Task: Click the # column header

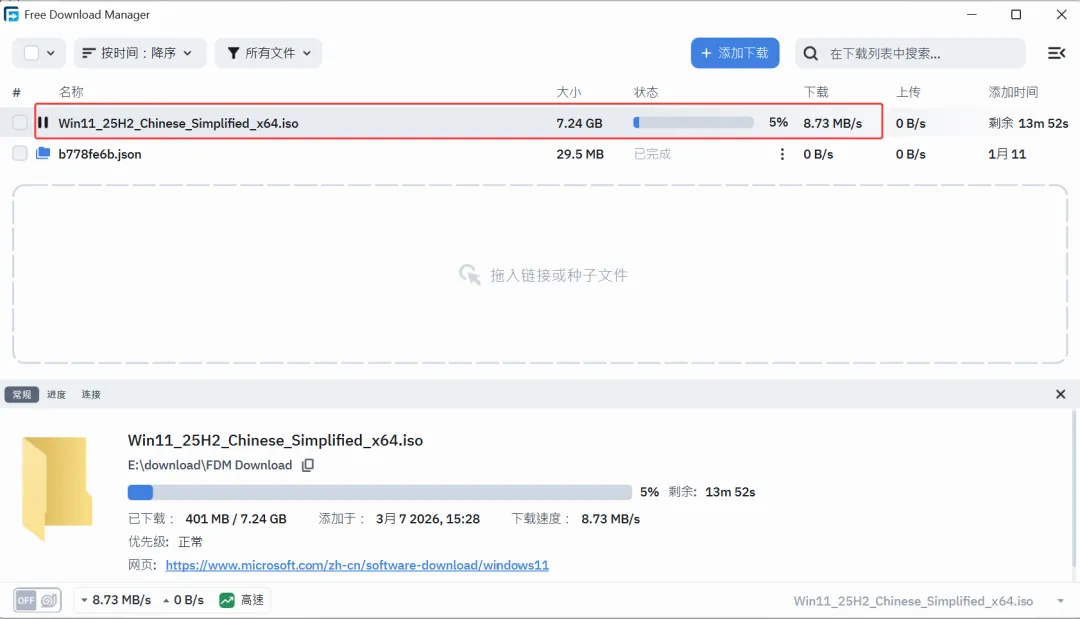Action: (17, 92)
